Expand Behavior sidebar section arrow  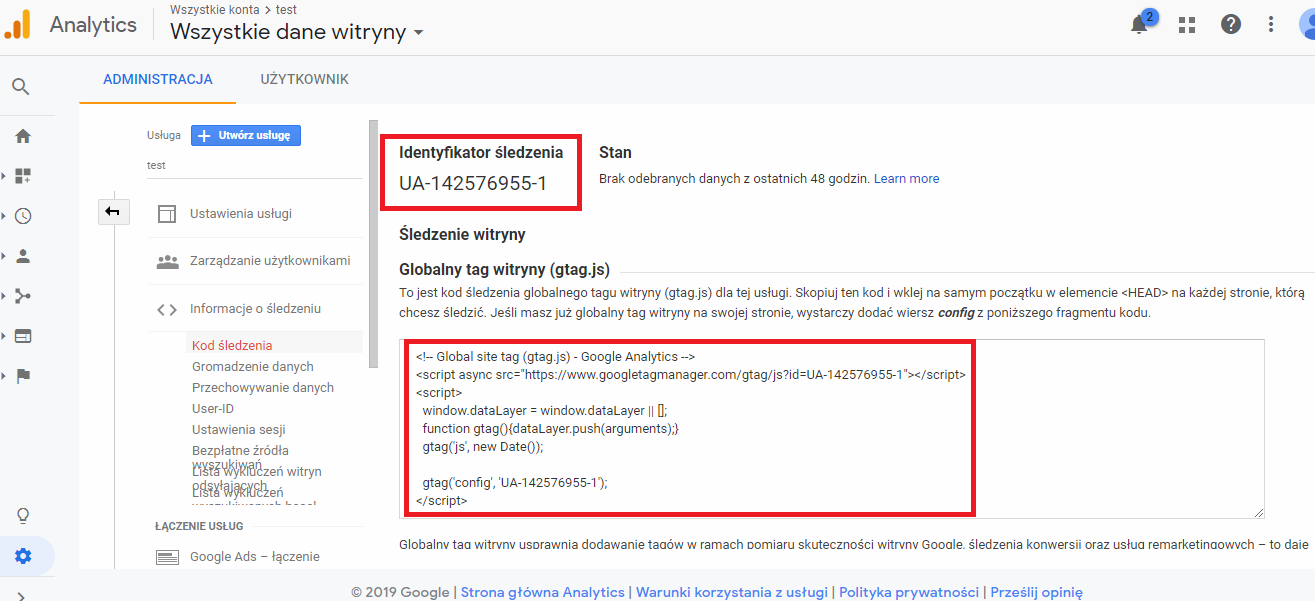pyautogui.click(x=4, y=336)
